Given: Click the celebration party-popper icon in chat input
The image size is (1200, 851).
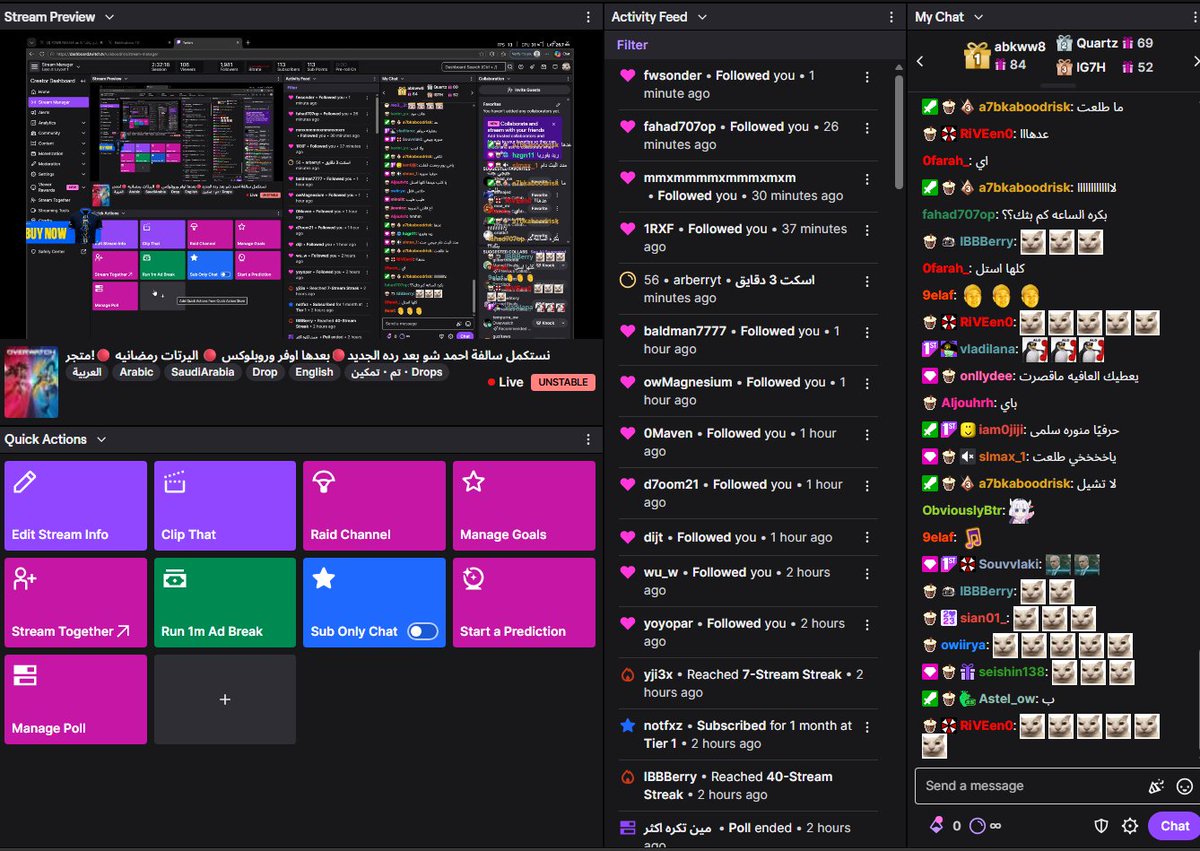Looking at the screenshot, I should pos(1158,786).
